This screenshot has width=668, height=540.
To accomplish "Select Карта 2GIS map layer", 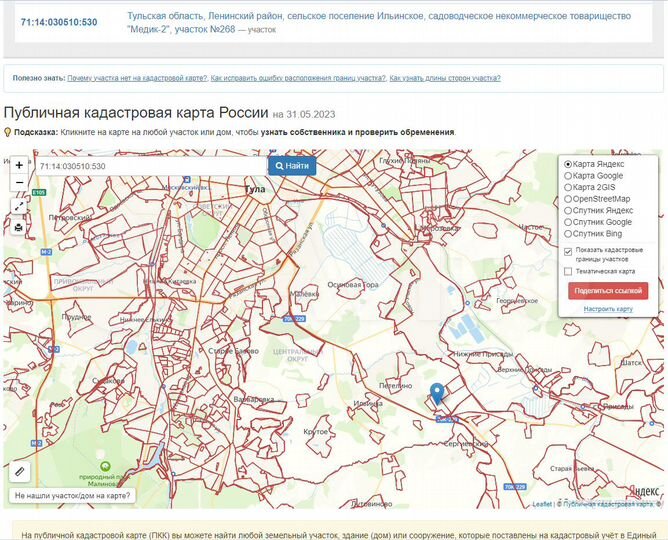I will point(568,187).
